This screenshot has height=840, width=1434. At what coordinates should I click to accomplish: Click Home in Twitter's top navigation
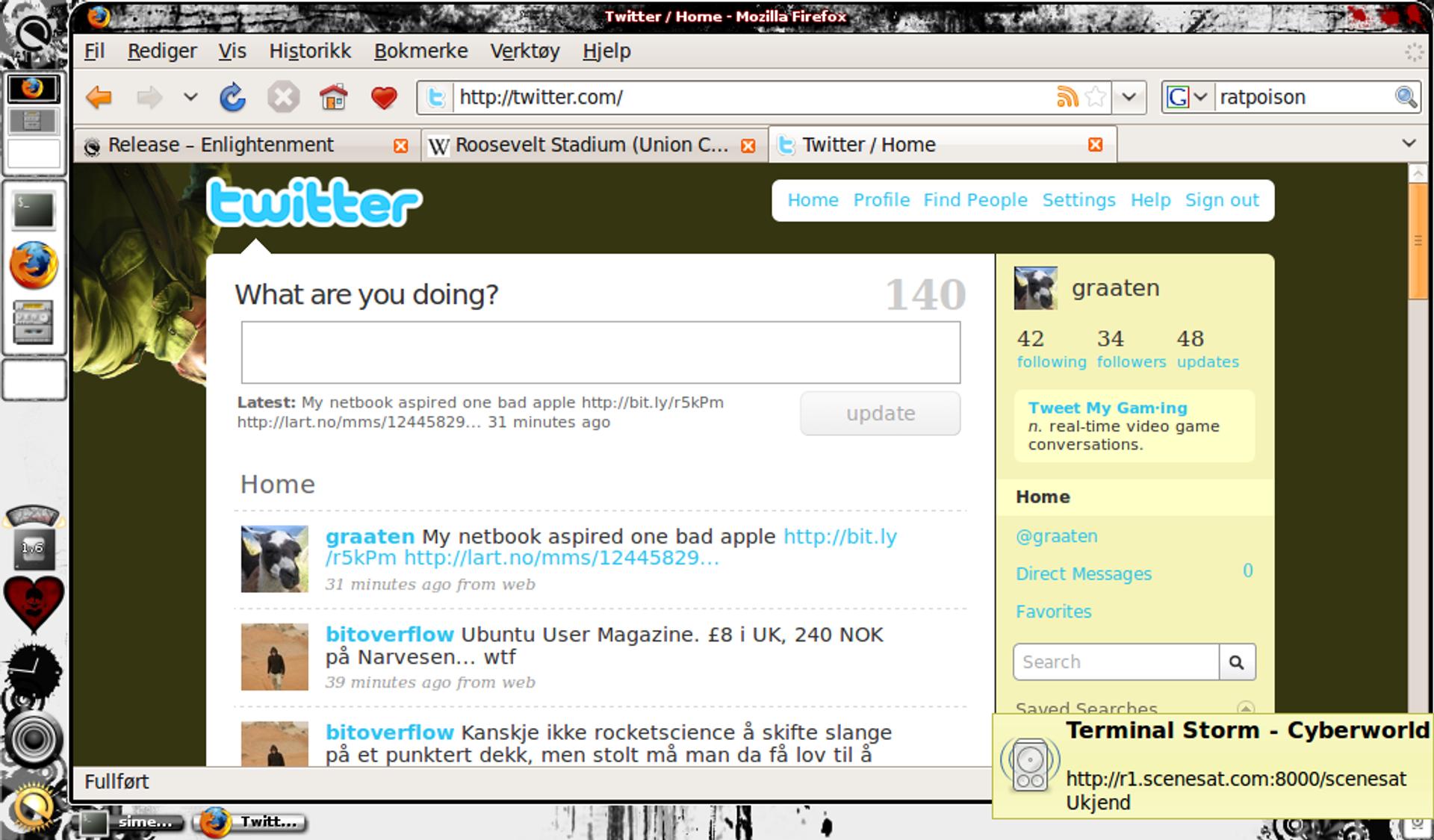tap(813, 200)
